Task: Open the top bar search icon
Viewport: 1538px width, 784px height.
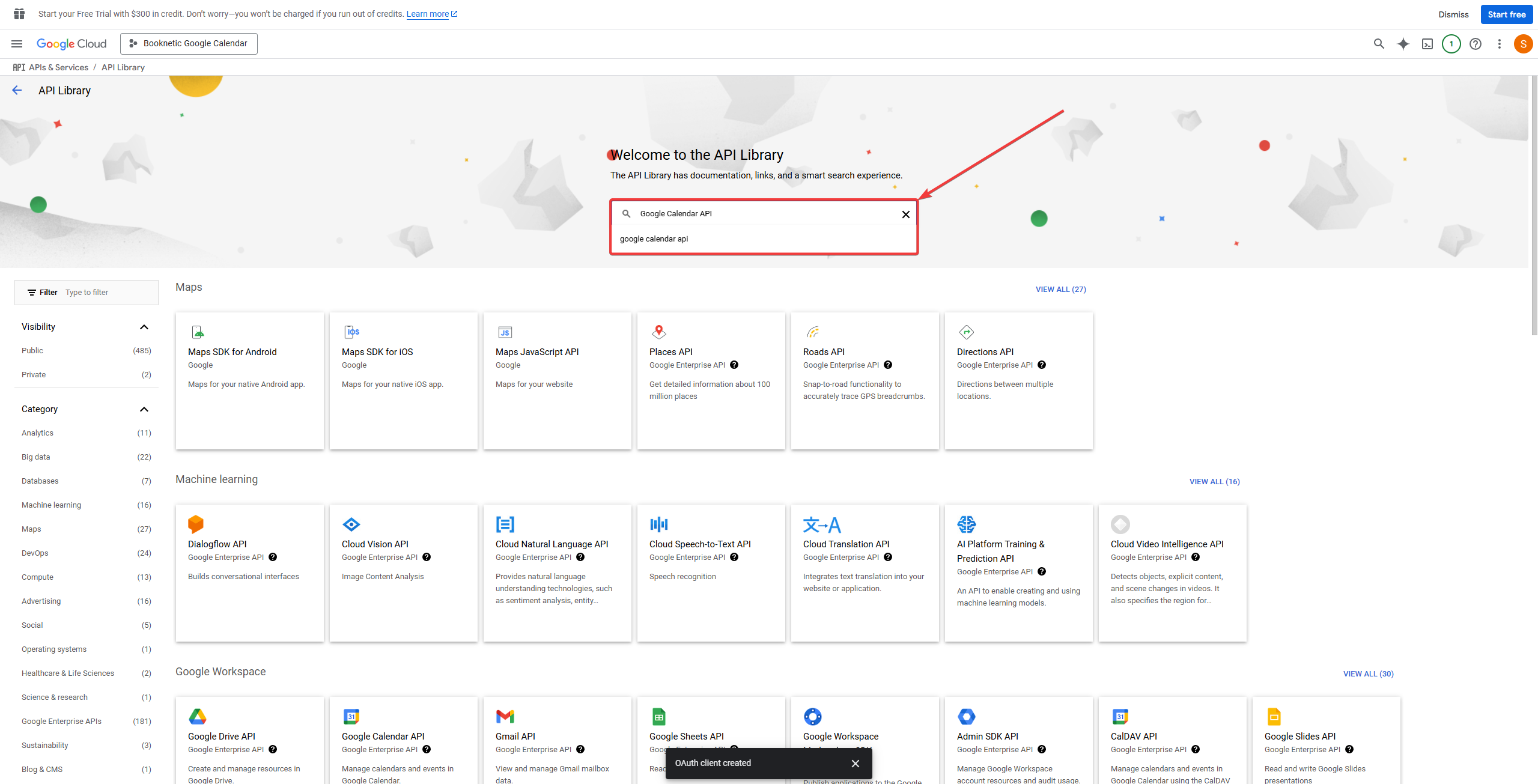Action: click(x=1379, y=44)
